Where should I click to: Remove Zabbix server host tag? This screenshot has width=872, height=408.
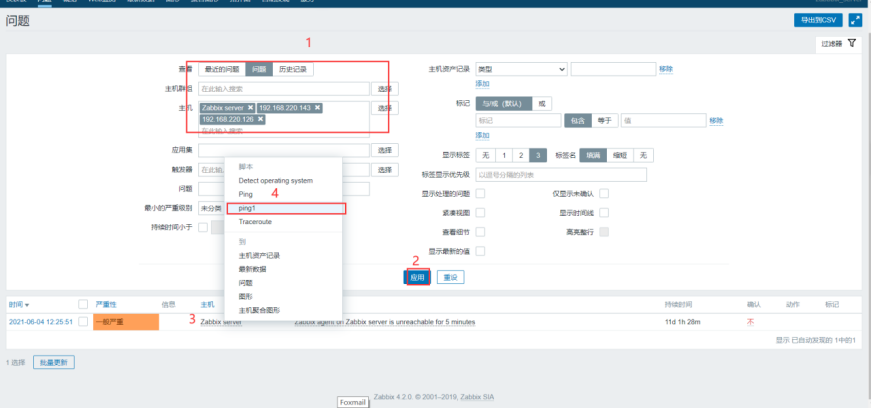pos(250,108)
